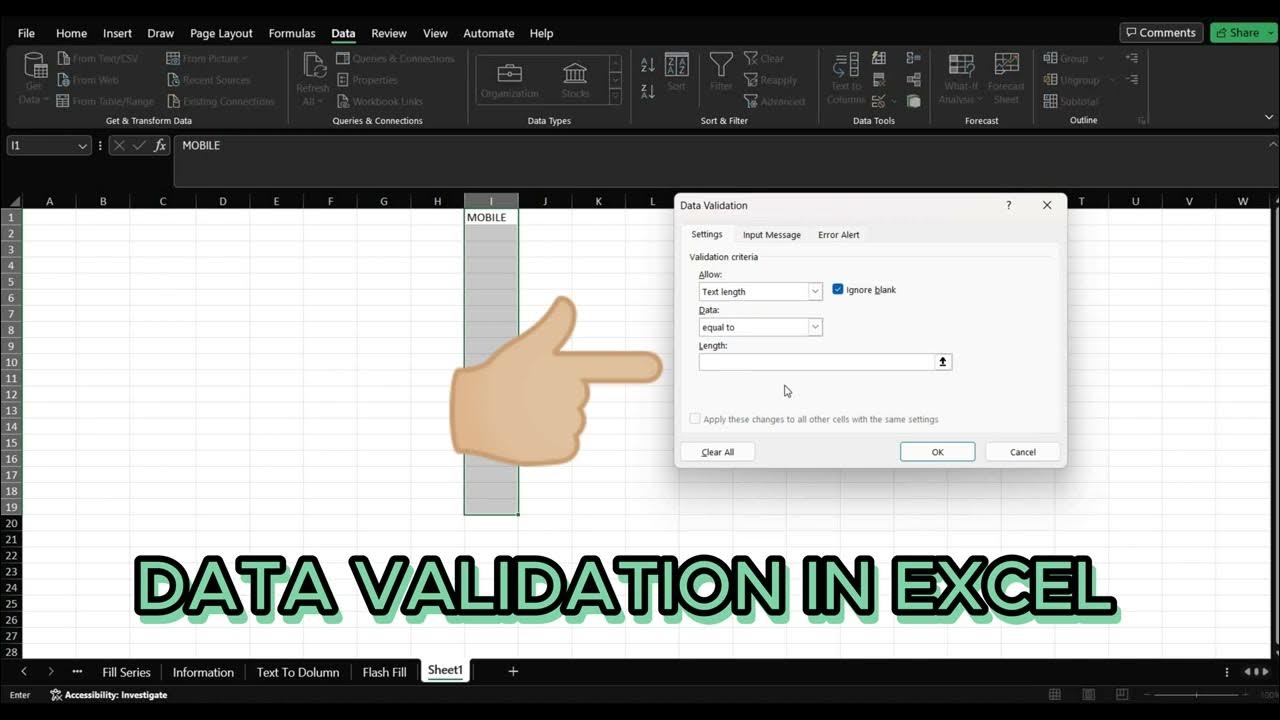Switch to the Input Message tab
Viewport: 1280px width, 720px height.
pos(771,235)
